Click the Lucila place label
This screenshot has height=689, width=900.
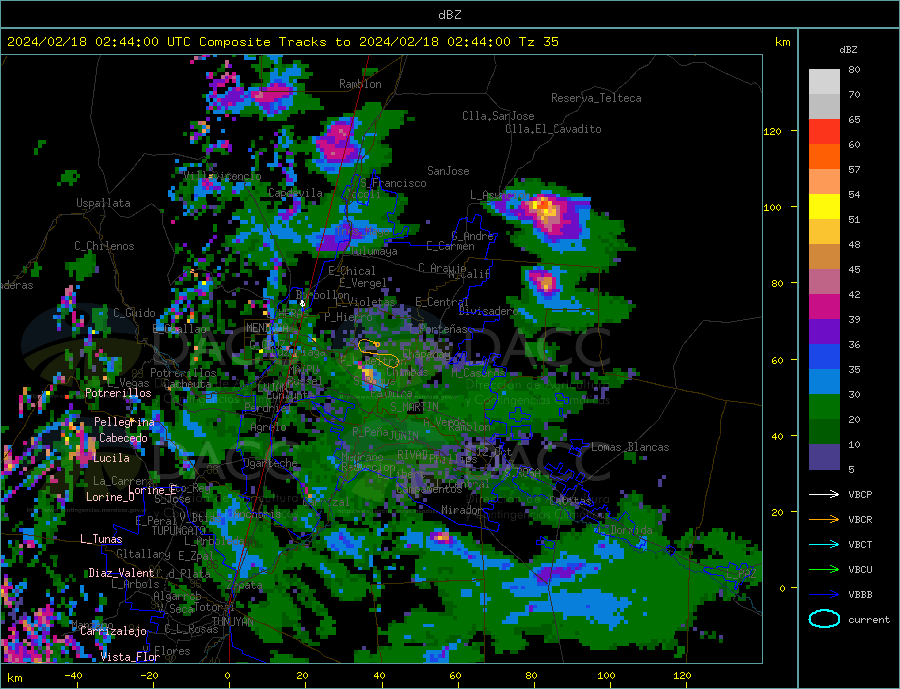[111, 458]
